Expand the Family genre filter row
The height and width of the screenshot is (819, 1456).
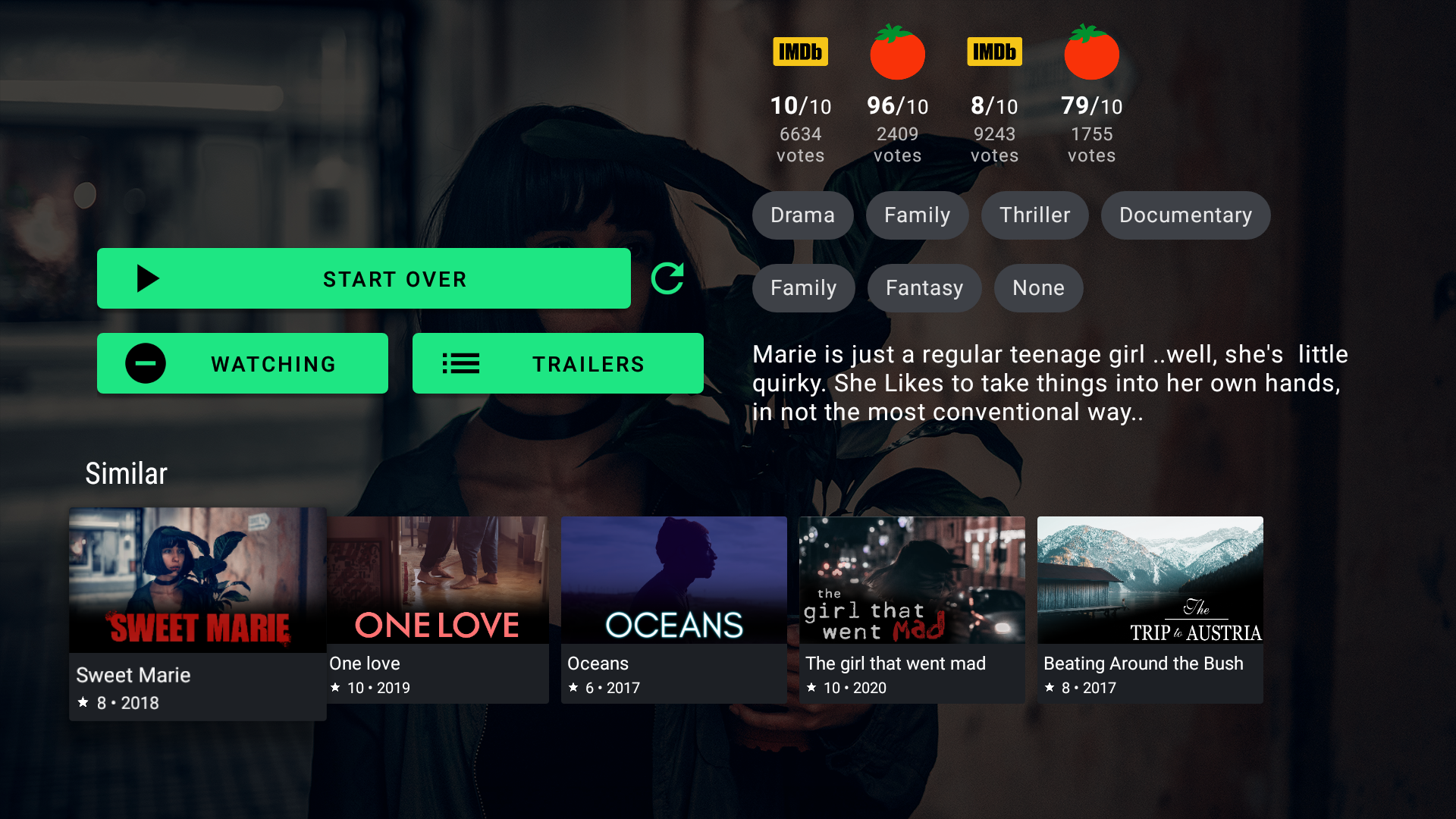[x=803, y=288]
